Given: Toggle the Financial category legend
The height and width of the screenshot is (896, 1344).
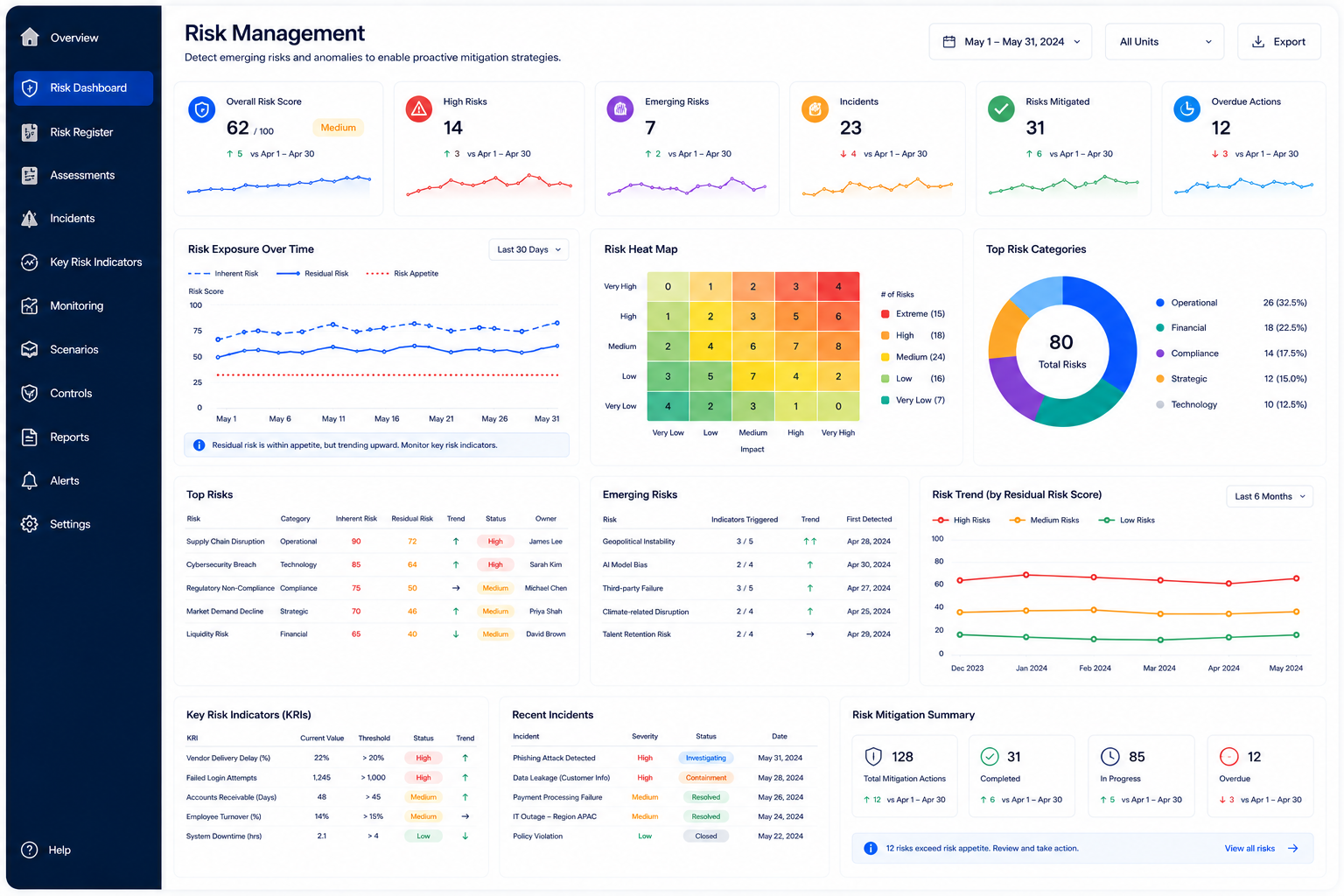Looking at the screenshot, I should [1181, 328].
